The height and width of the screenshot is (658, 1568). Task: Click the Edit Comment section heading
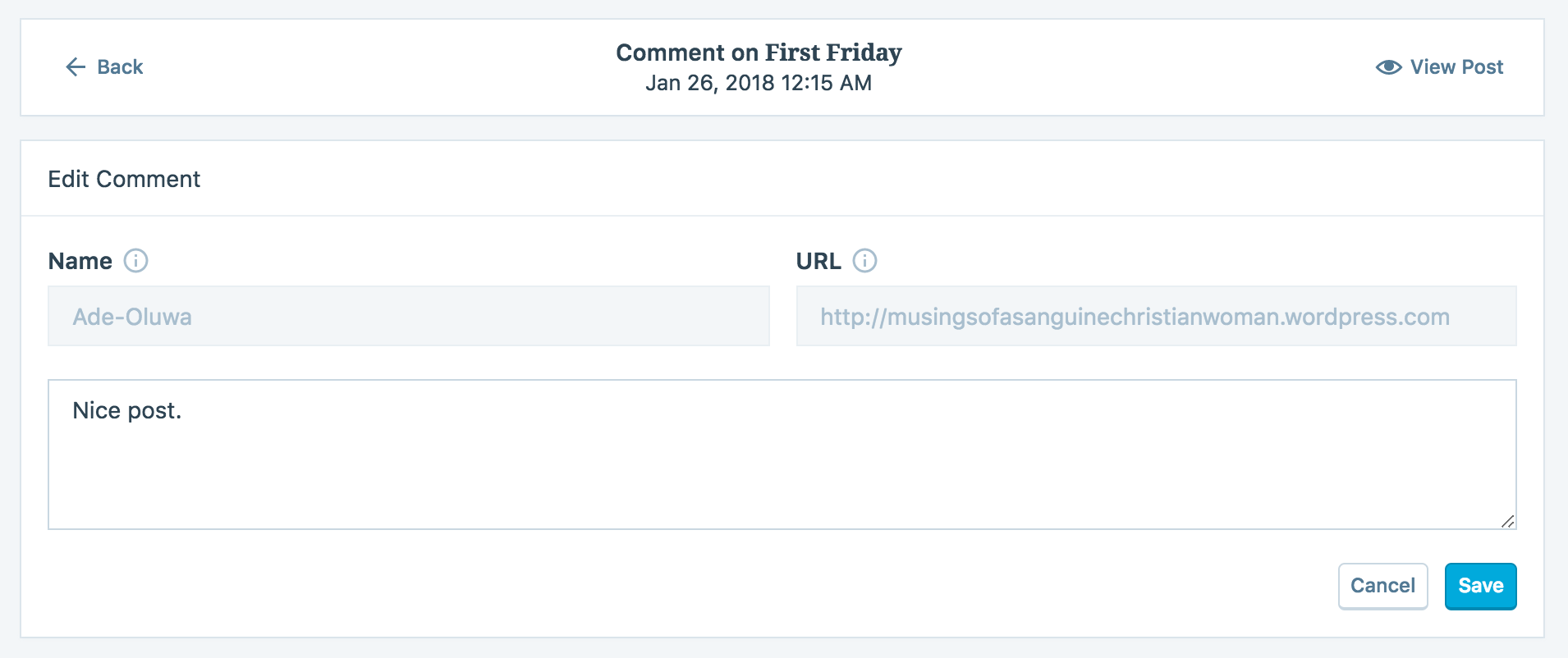124,179
